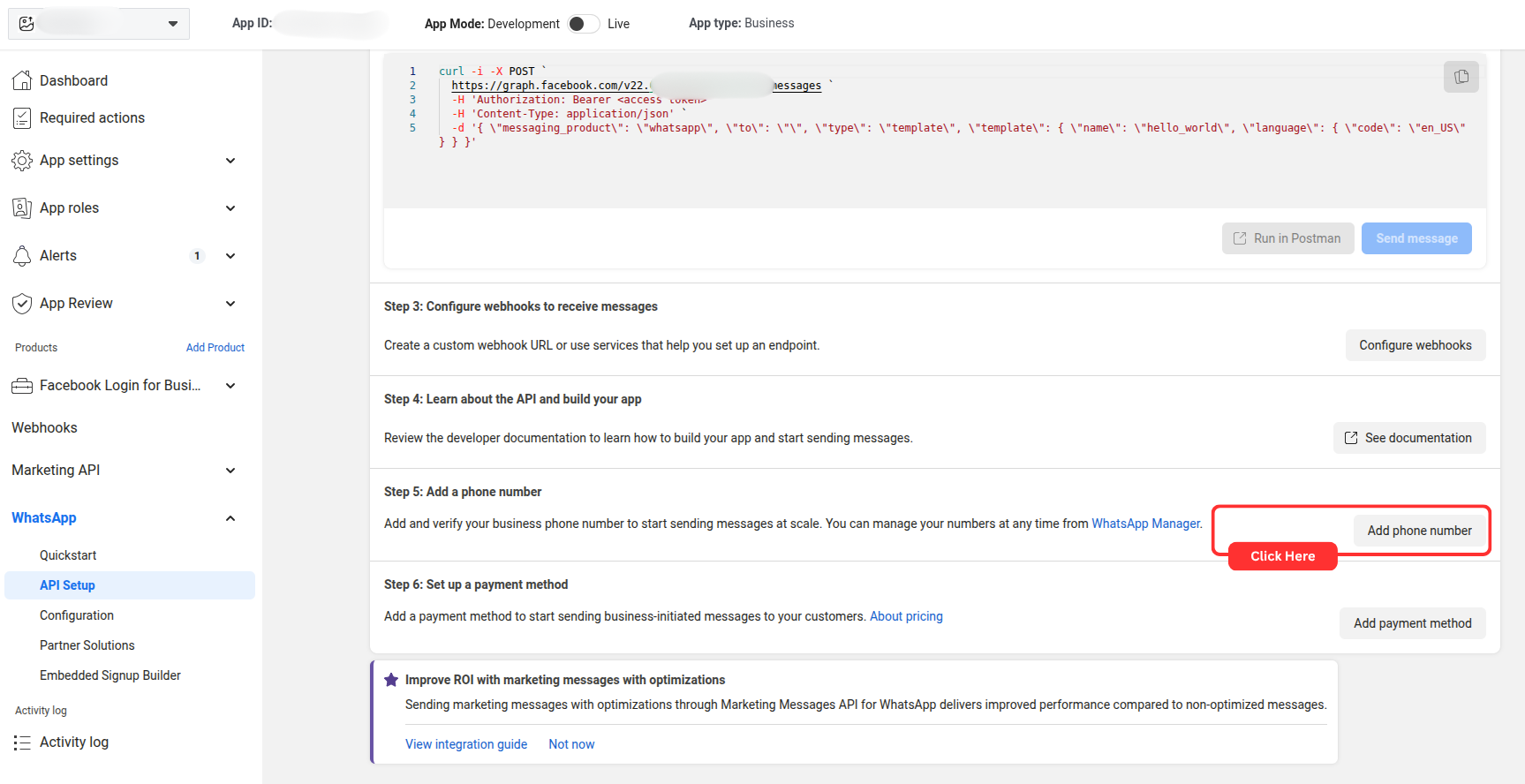Dismiss banner with Not now
Screen dimensions: 1525x784
[x=571, y=744]
